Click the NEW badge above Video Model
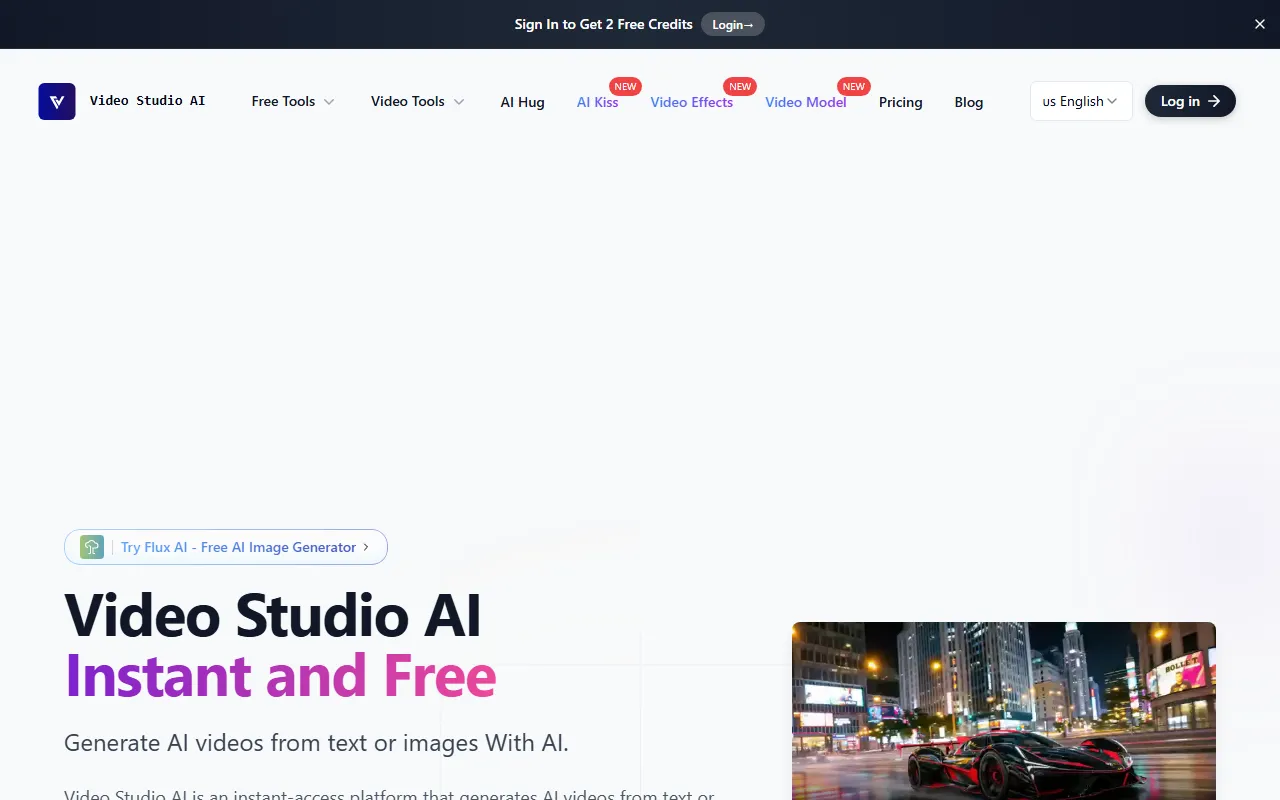The image size is (1280, 800). pyautogui.click(x=853, y=87)
